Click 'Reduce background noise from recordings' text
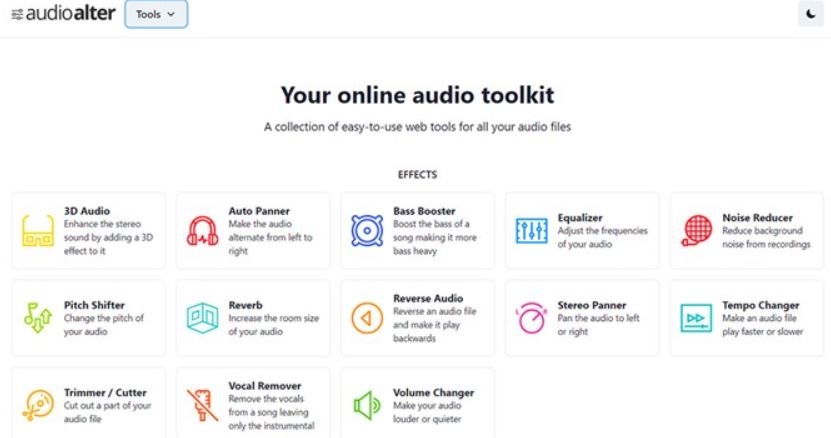831x438 pixels. tap(766, 238)
